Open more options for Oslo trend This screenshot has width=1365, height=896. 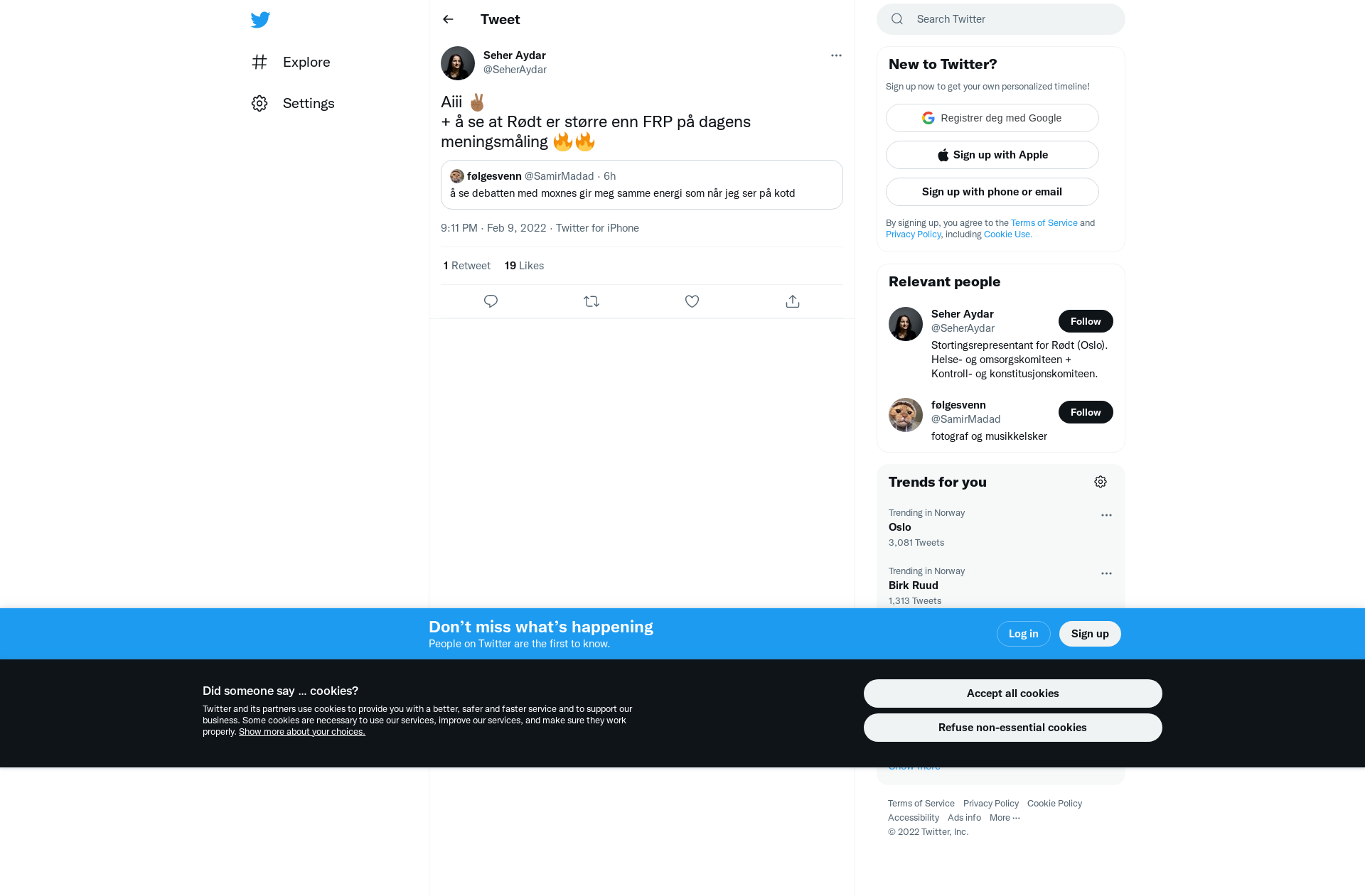pos(1106,515)
